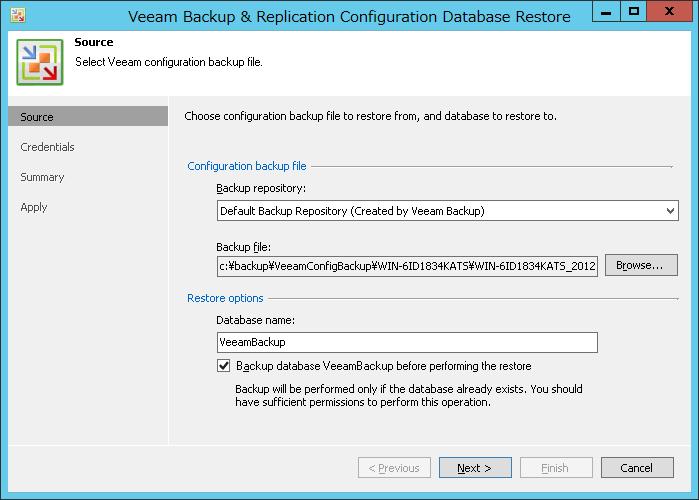
Task: Open the Backup repository dropdown arrow
Action: (x=670, y=211)
